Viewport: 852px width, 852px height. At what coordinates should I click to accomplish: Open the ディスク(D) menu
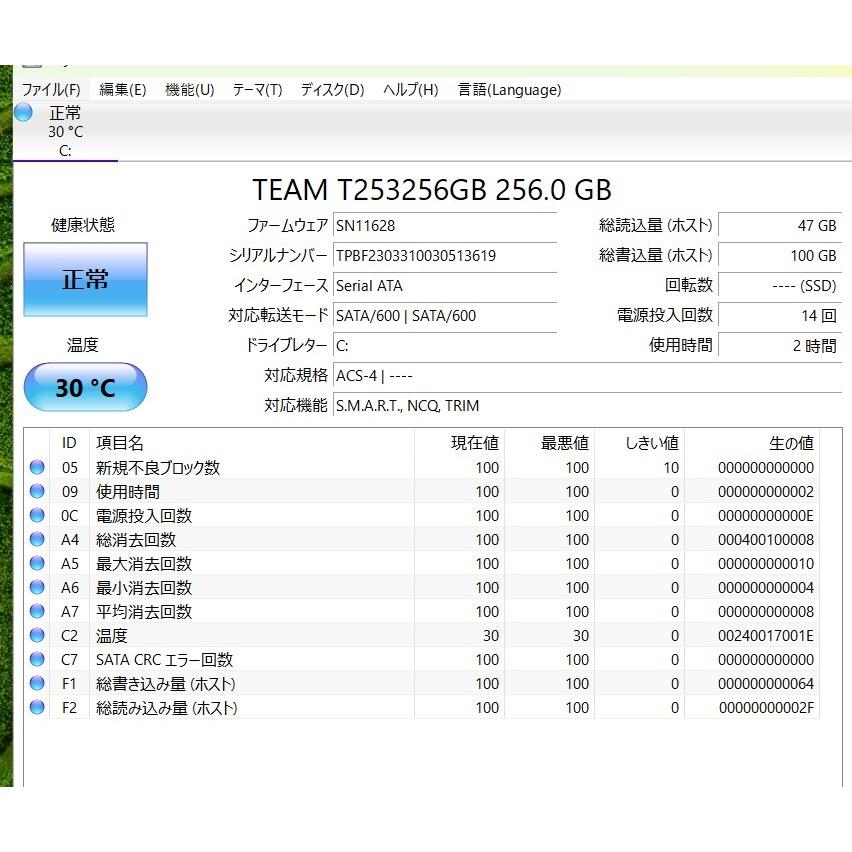tap(333, 90)
